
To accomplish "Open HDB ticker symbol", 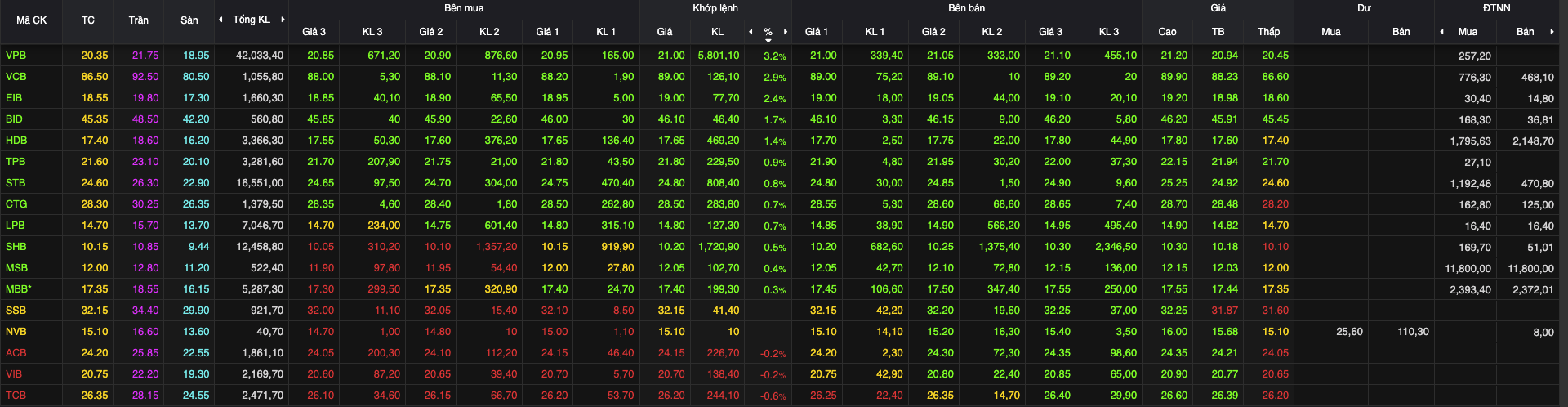I will click(x=16, y=141).
